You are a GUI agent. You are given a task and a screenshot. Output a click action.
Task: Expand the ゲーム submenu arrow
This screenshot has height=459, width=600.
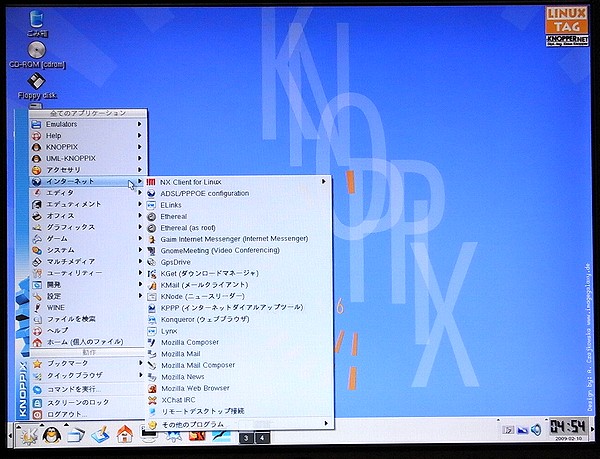coord(140,239)
